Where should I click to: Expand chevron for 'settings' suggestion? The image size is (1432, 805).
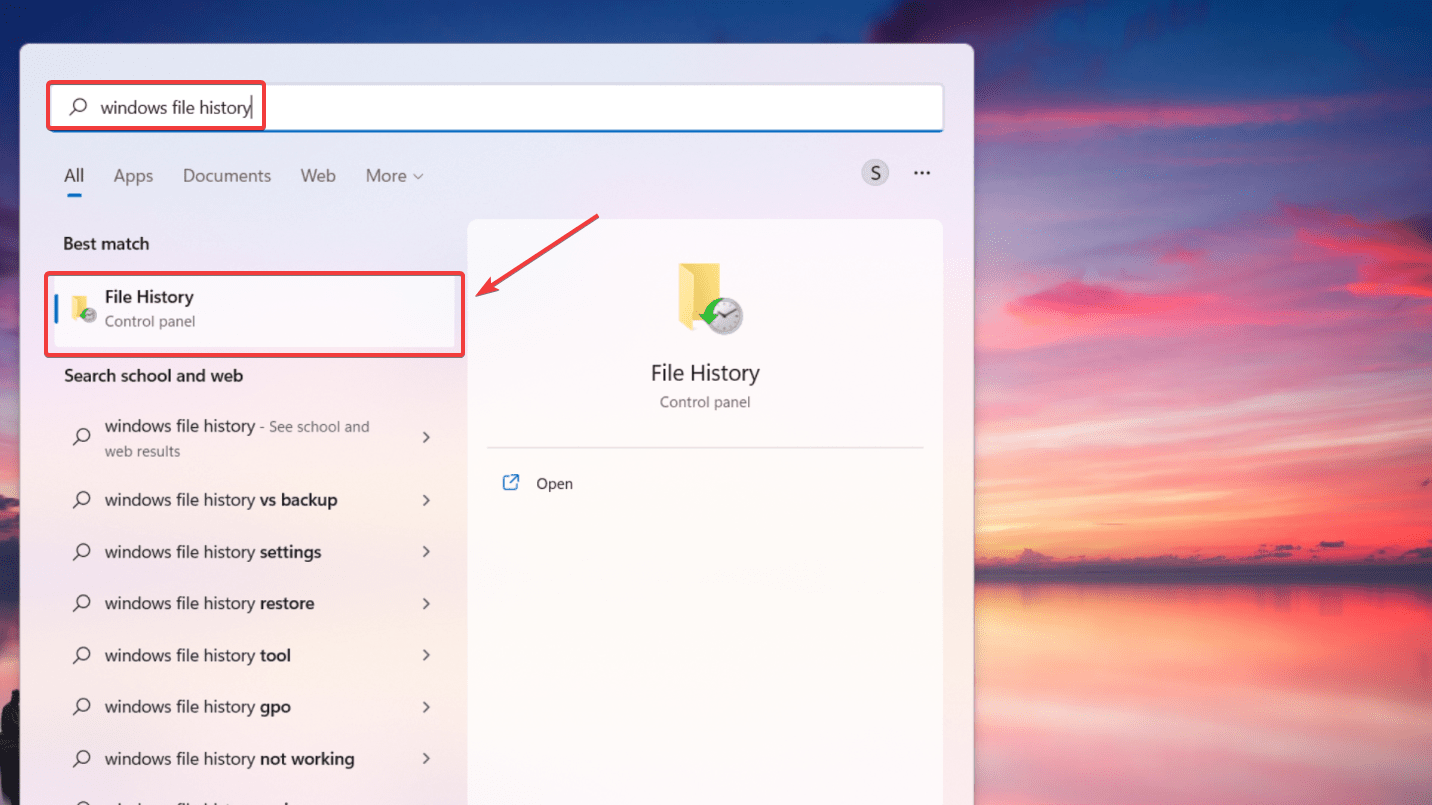pyautogui.click(x=426, y=552)
